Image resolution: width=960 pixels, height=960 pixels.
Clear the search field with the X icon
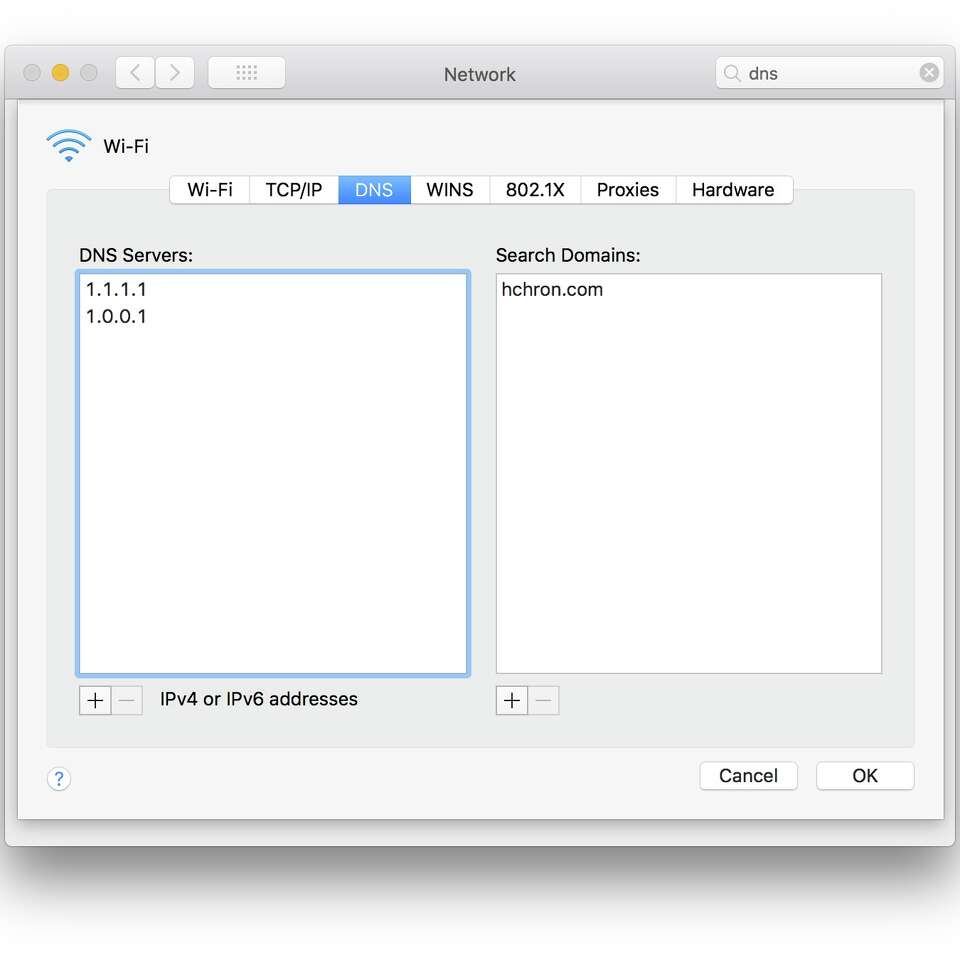929,72
